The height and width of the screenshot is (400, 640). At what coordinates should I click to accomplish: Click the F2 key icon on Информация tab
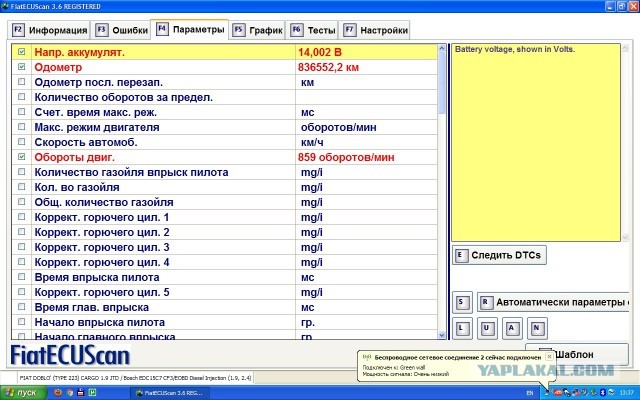click(x=18, y=30)
